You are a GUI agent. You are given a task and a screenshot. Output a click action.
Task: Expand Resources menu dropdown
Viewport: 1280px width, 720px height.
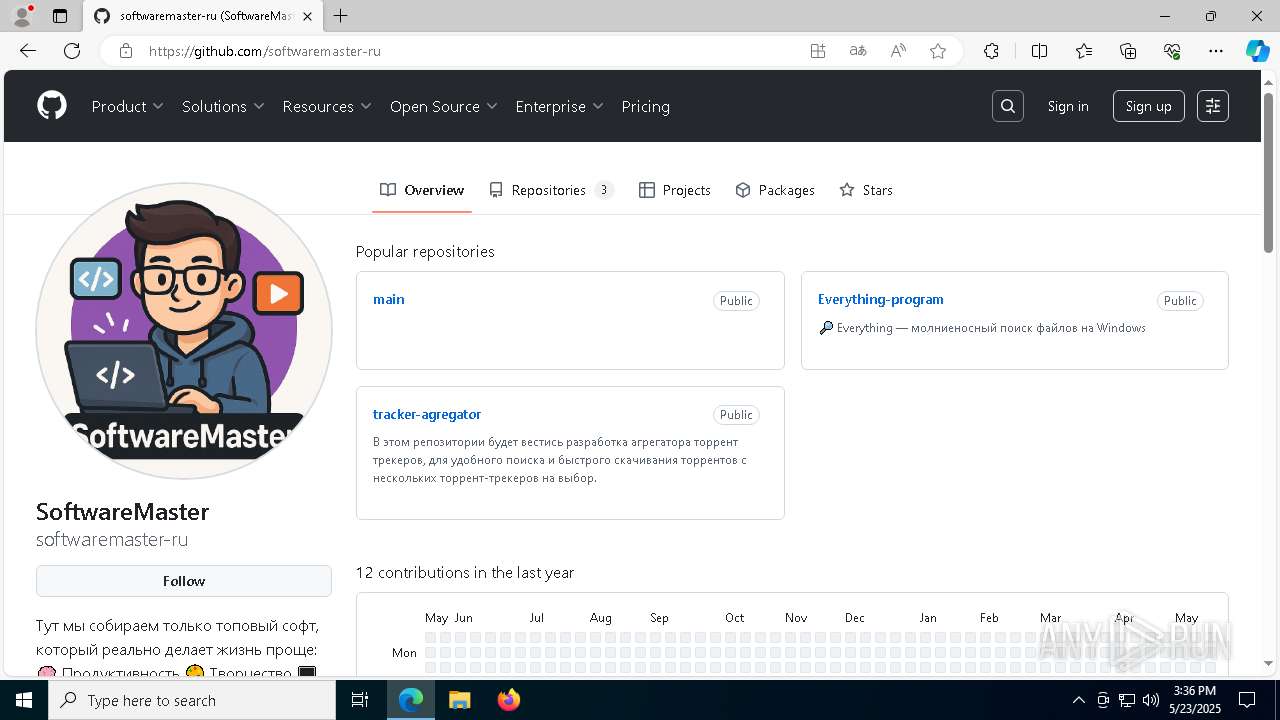tap(327, 106)
